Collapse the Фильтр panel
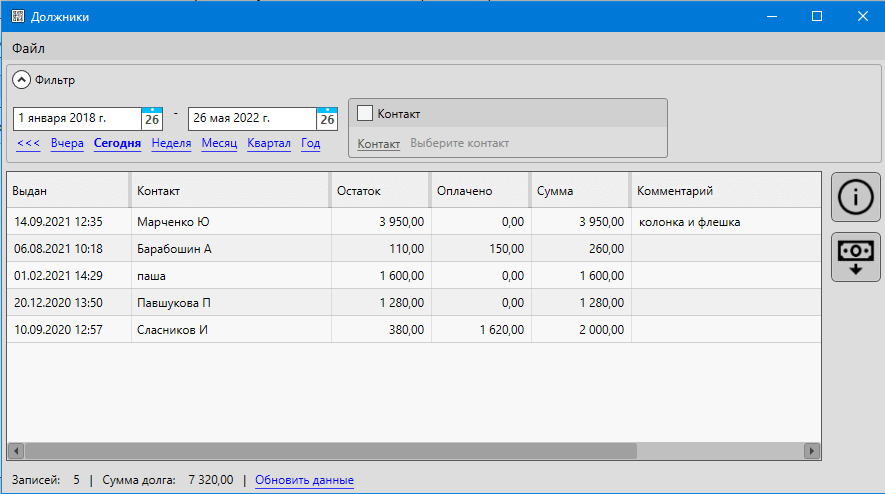Viewport: 885px width, 494px height. tap(21, 80)
